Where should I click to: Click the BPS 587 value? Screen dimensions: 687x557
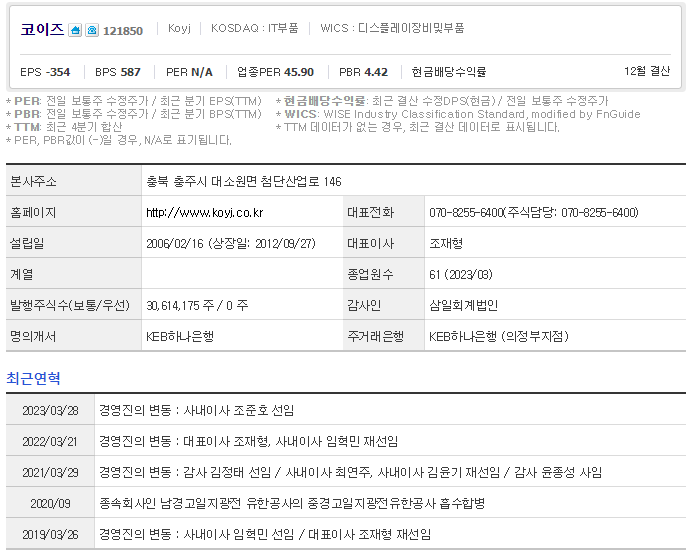pos(118,72)
